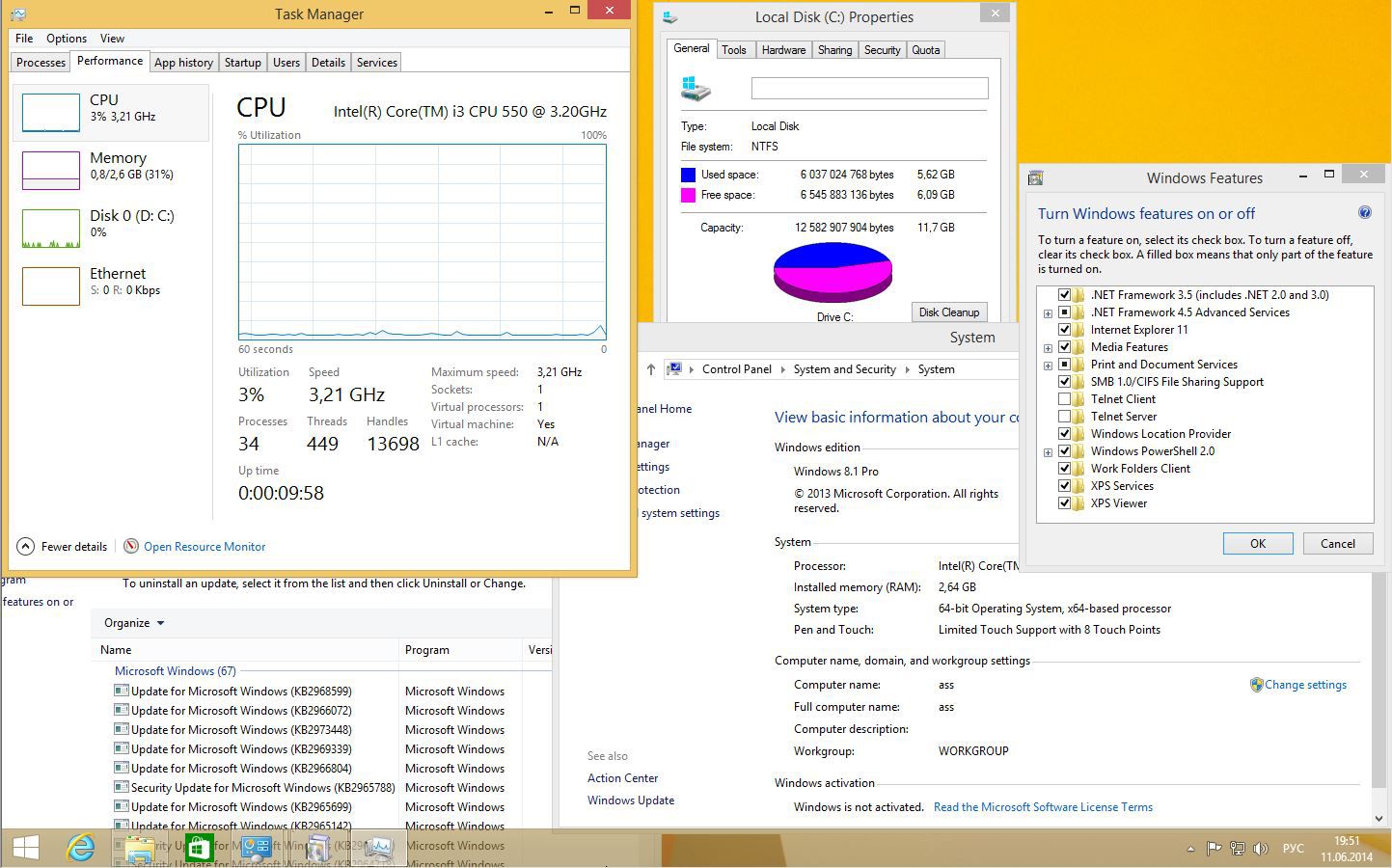Switch to Startup tab in Task Manager
The image size is (1392, 868).
click(x=243, y=63)
